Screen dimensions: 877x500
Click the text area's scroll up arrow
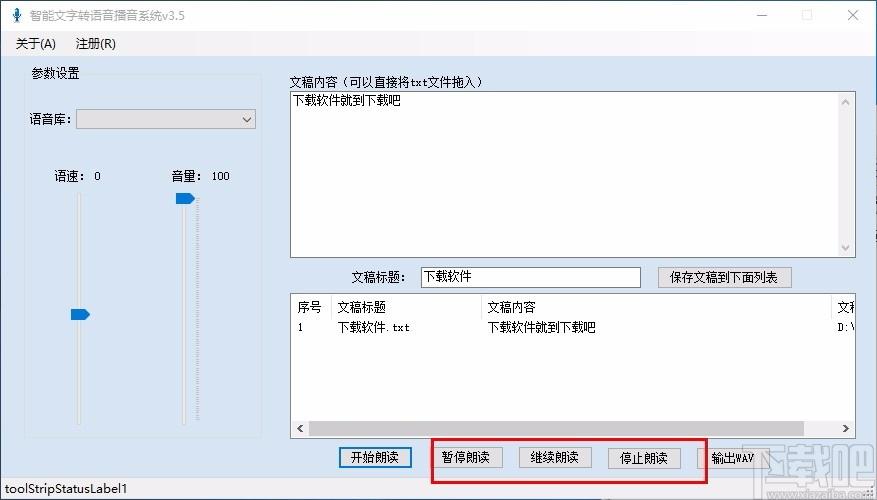[845, 102]
